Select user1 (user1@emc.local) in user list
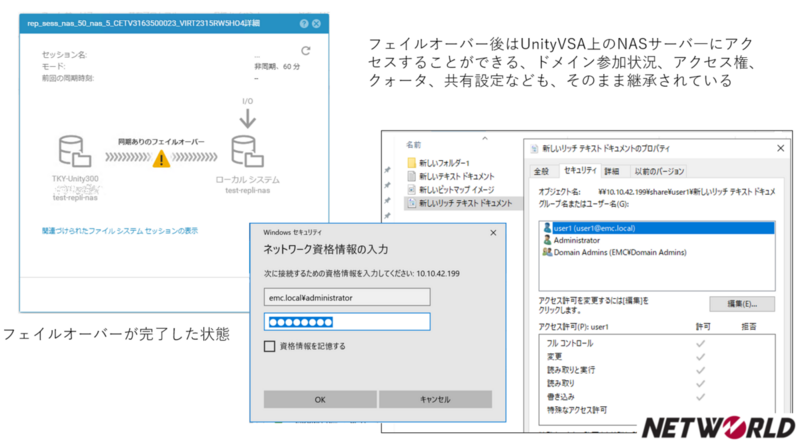Image resolution: width=800 pixels, height=445 pixels. click(658, 228)
